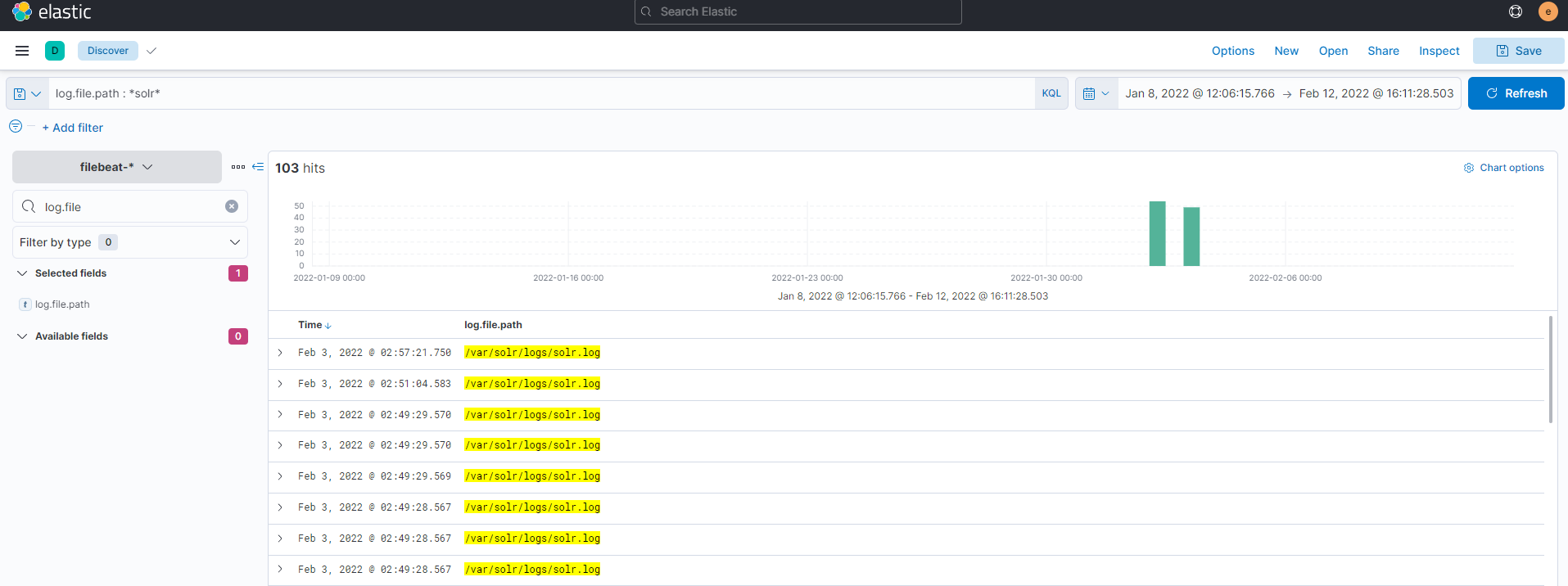Open the Inspect menu item
Screen dimensions: 1568x586
(1439, 51)
